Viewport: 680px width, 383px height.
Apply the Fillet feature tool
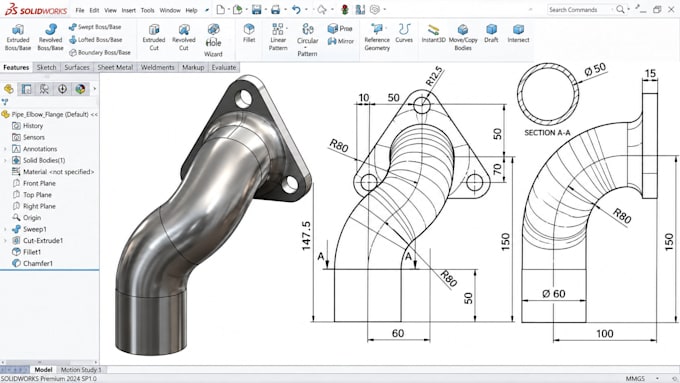249,33
